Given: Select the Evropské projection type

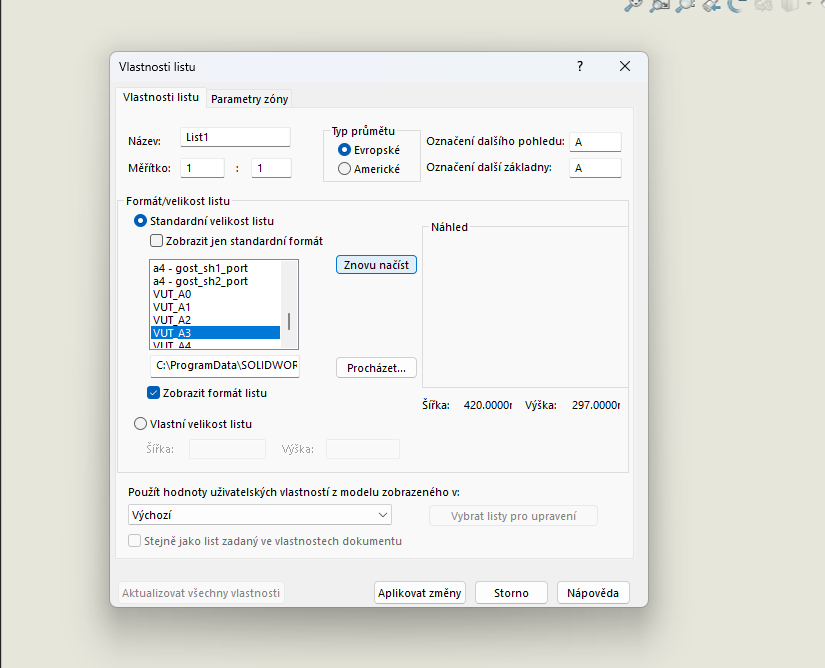Looking at the screenshot, I should click(x=345, y=149).
